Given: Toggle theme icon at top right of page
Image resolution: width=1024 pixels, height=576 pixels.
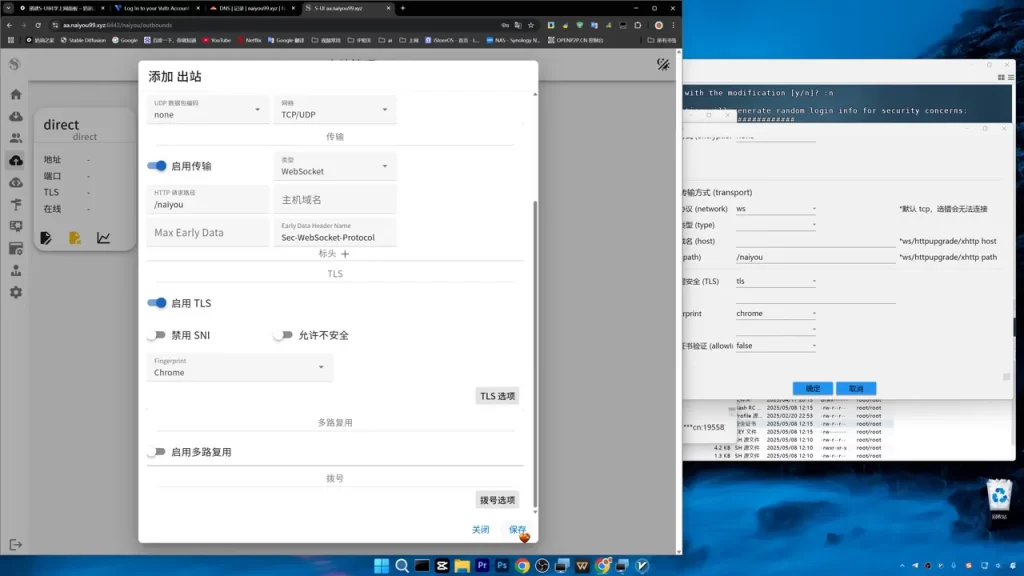Looking at the screenshot, I should point(663,64).
